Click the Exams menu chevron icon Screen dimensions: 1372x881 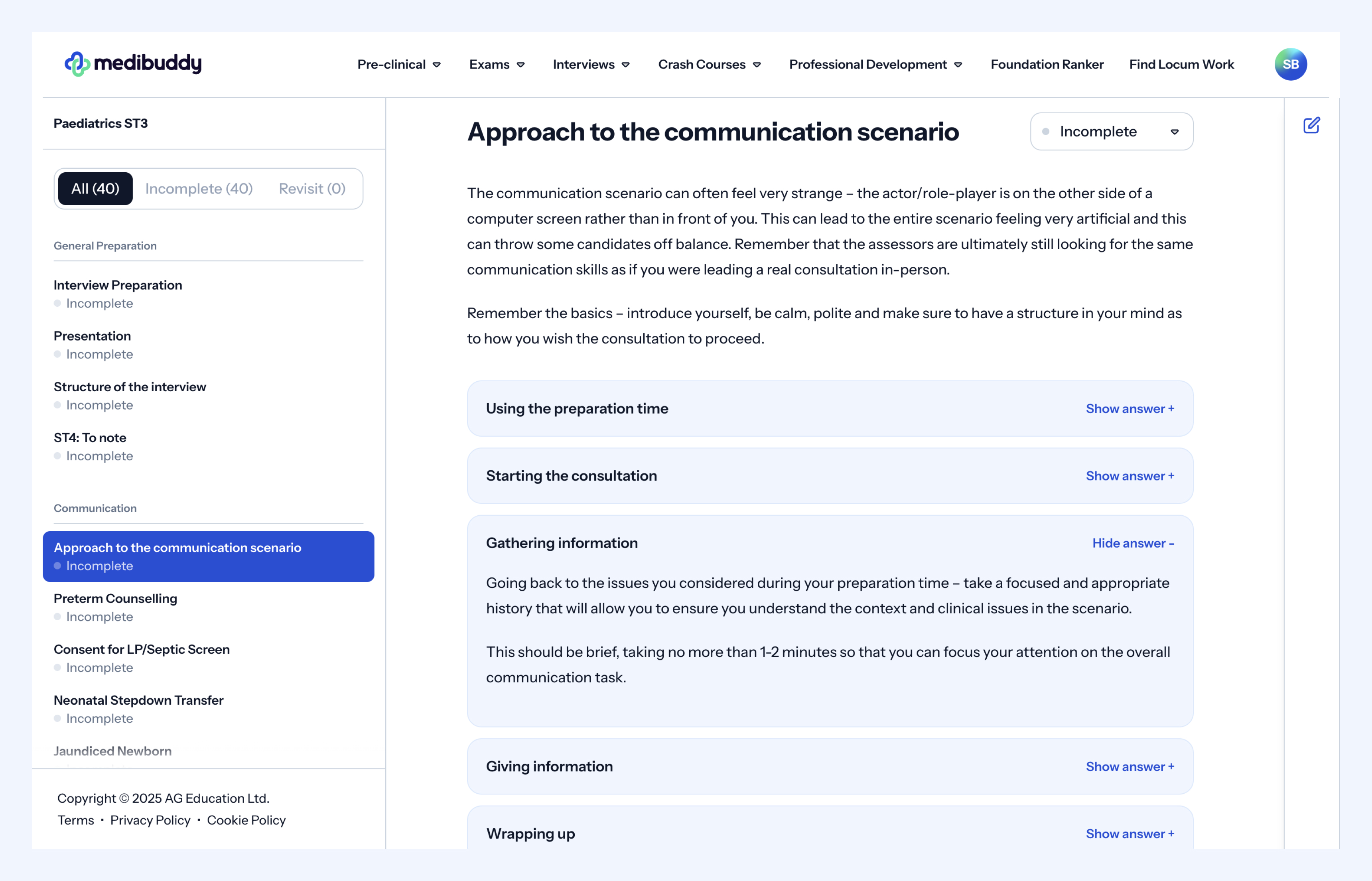520,65
